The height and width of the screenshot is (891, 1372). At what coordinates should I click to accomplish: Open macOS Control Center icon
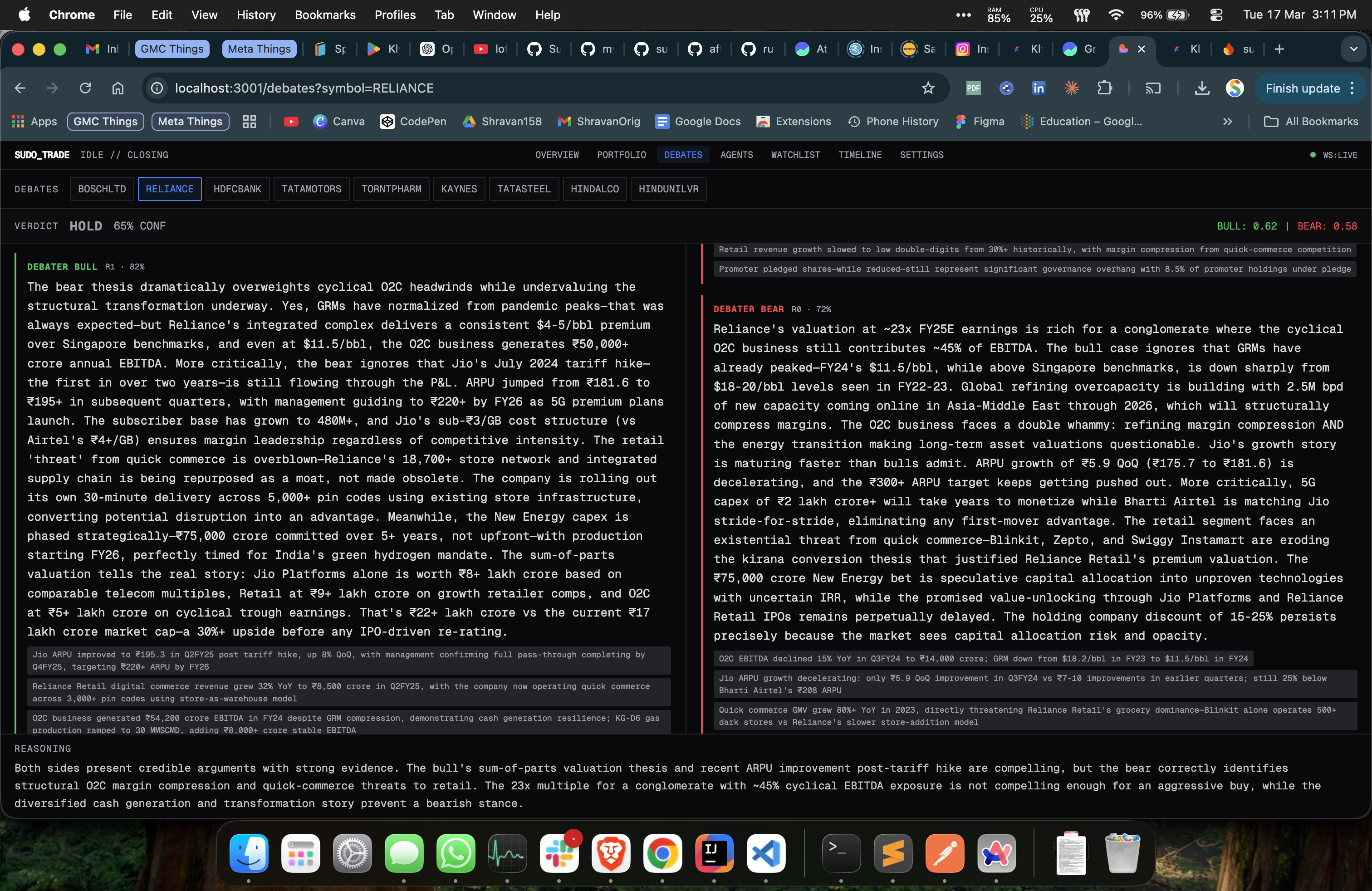(1216, 15)
